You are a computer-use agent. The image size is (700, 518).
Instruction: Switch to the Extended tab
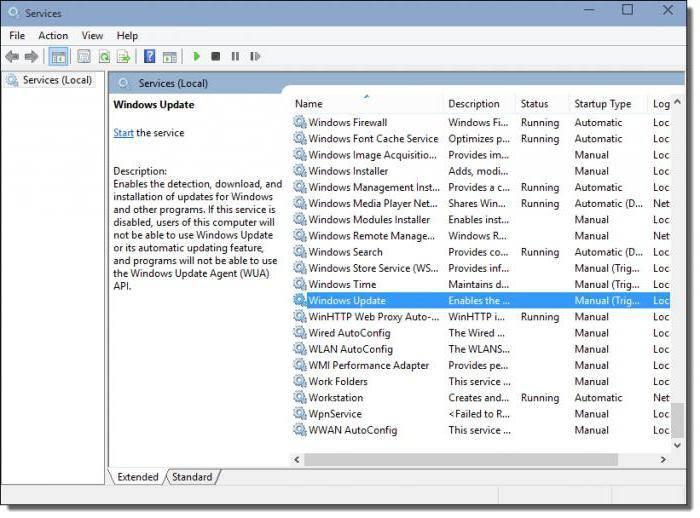point(138,477)
